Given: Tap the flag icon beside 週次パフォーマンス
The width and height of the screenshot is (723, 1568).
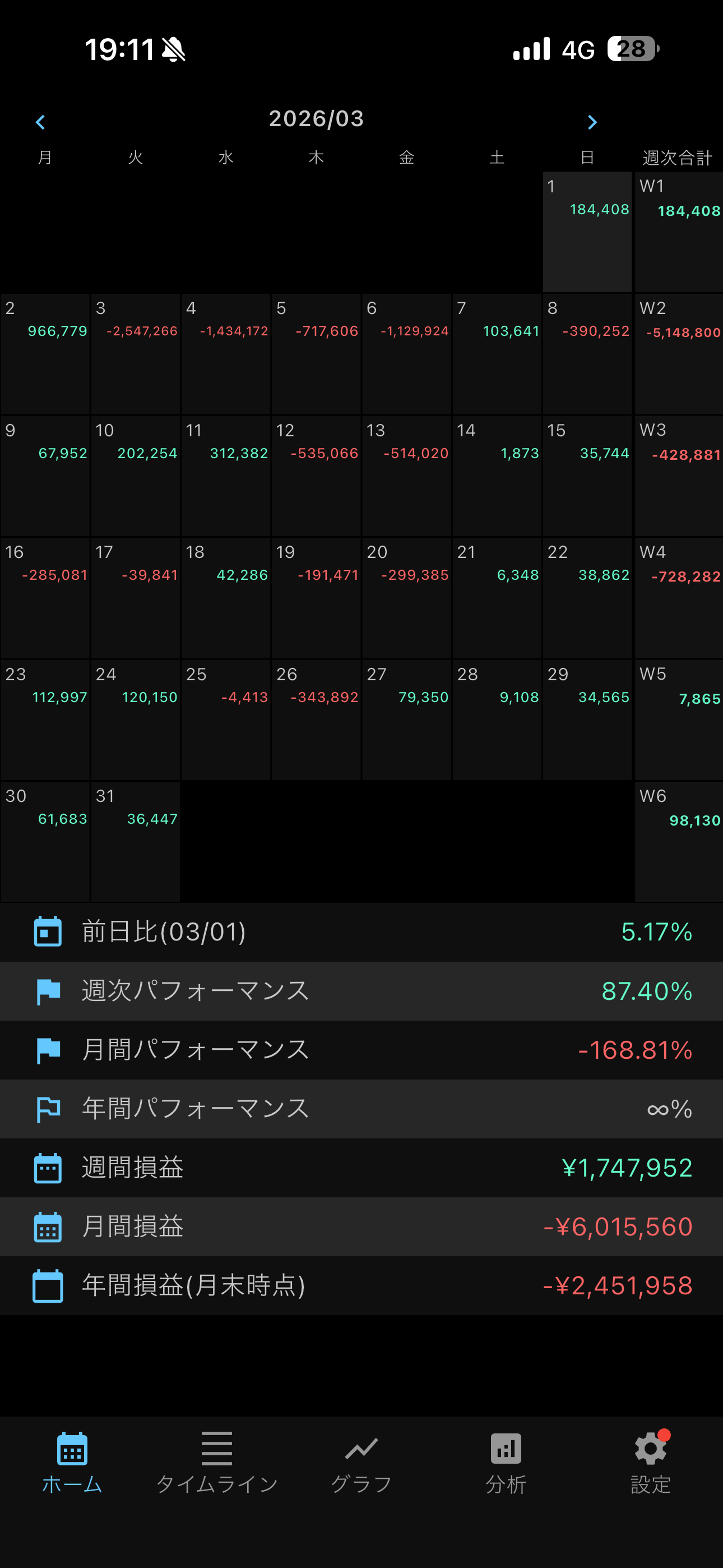Looking at the screenshot, I should point(48,991).
